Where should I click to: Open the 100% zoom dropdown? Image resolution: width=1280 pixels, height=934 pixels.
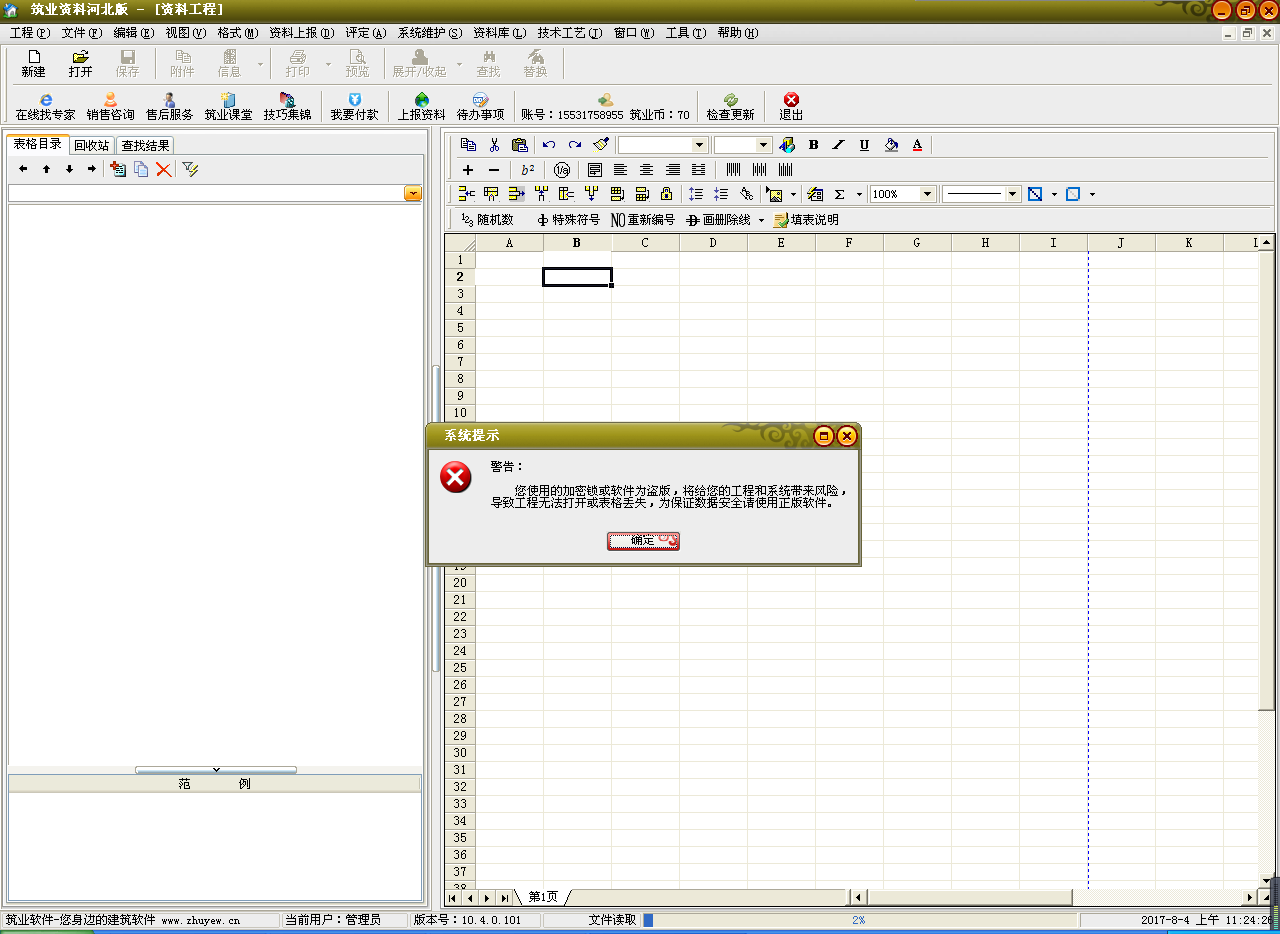(x=927, y=194)
